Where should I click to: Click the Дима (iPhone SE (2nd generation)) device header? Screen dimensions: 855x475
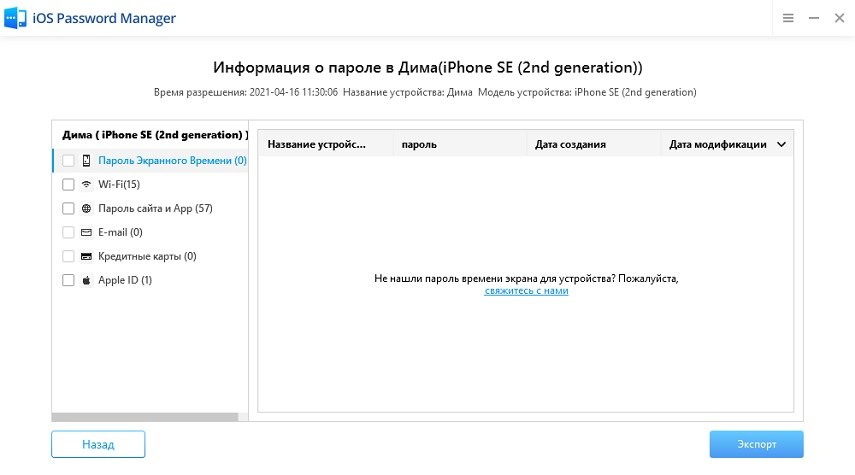pos(155,135)
